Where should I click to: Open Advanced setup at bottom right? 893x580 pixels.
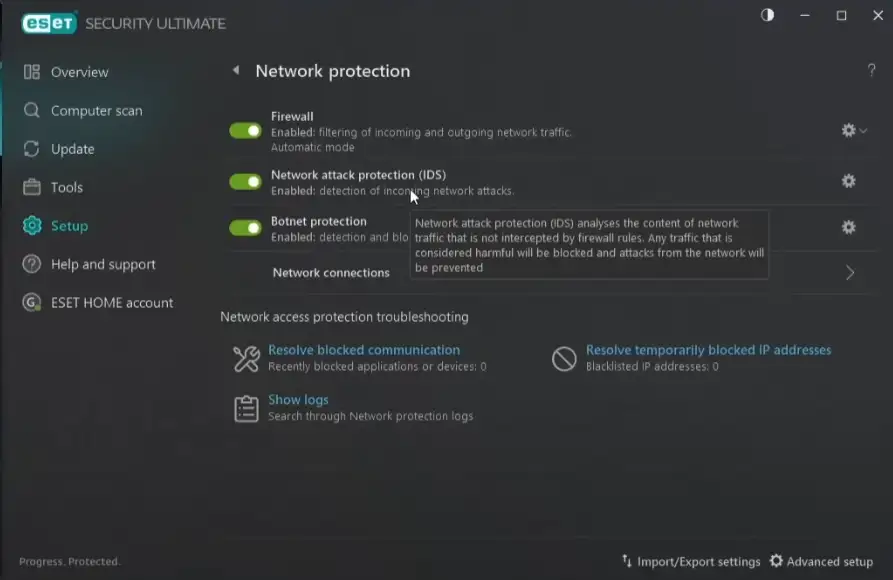(829, 562)
